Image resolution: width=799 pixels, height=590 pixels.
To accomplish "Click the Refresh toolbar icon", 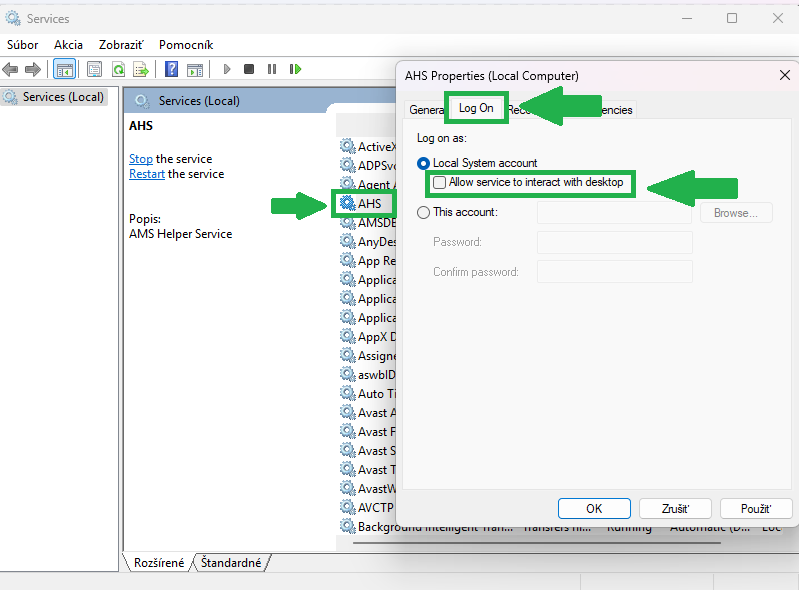I will click(x=118, y=69).
